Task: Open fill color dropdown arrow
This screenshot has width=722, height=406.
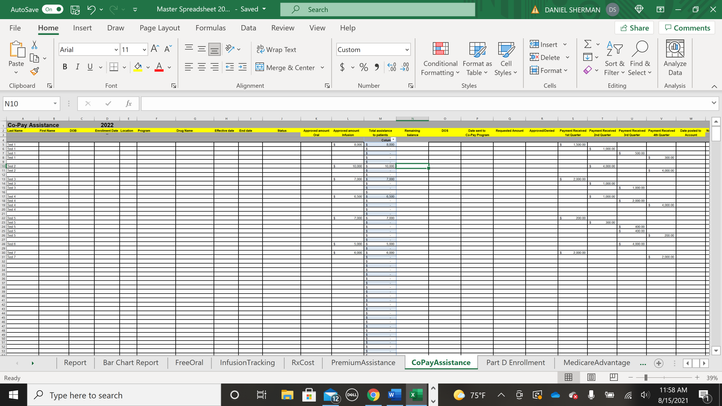Action: tap(148, 67)
